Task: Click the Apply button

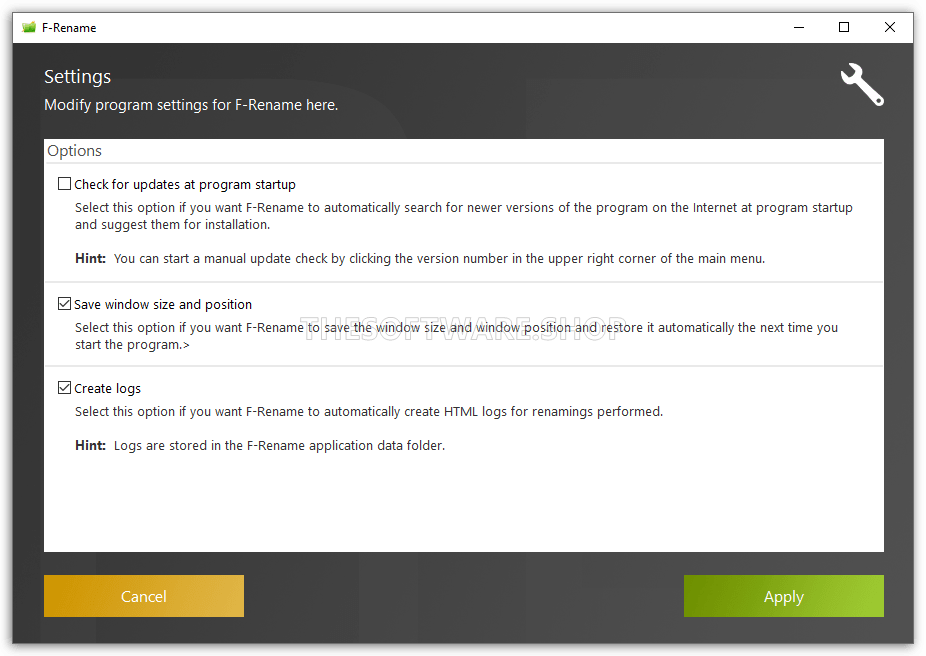Action: [784, 596]
